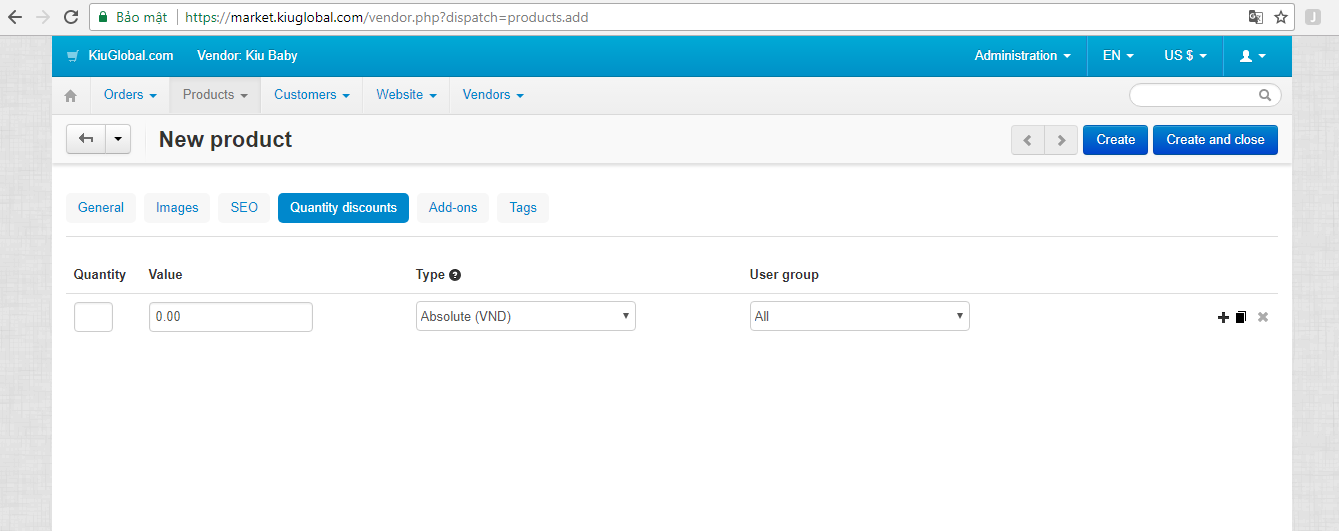
Task: Reload the browser page
Action: pyautogui.click(x=71, y=17)
